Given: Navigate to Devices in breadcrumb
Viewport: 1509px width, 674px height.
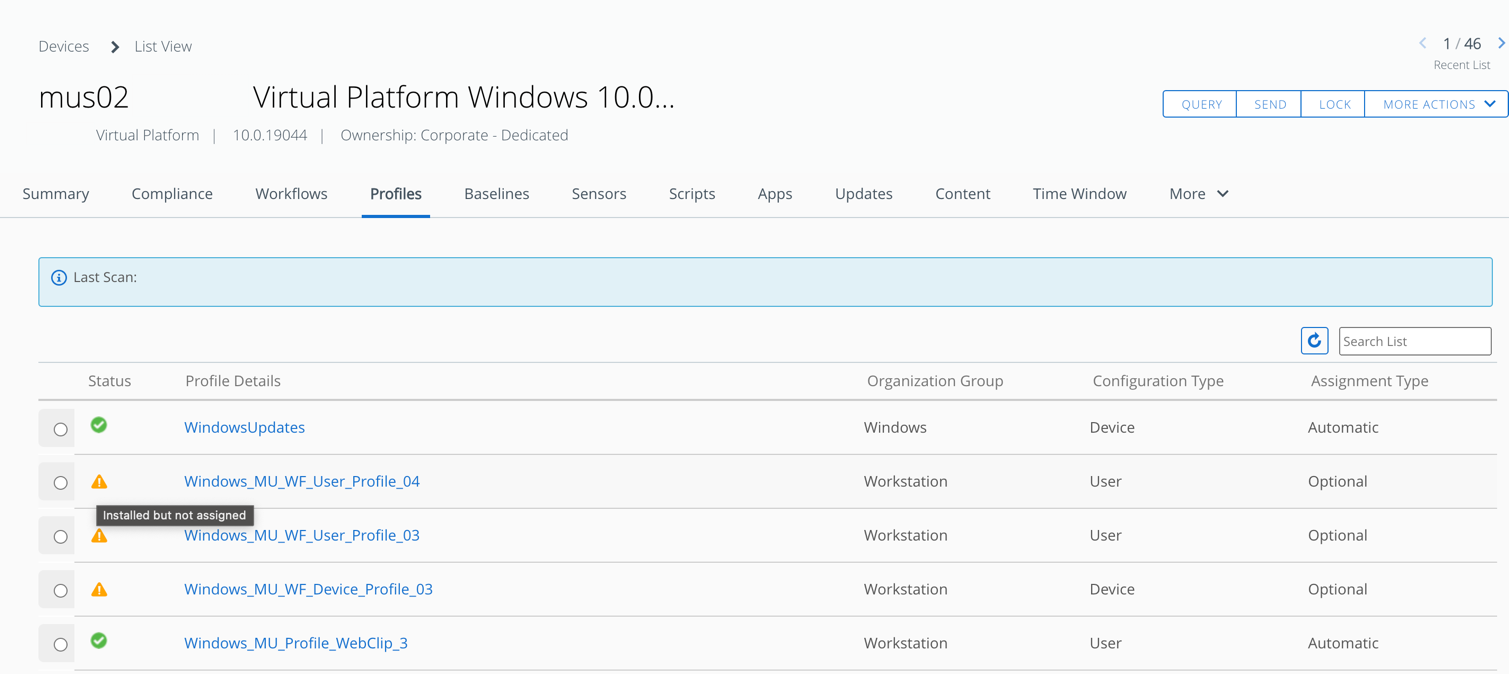Looking at the screenshot, I should coord(63,47).
